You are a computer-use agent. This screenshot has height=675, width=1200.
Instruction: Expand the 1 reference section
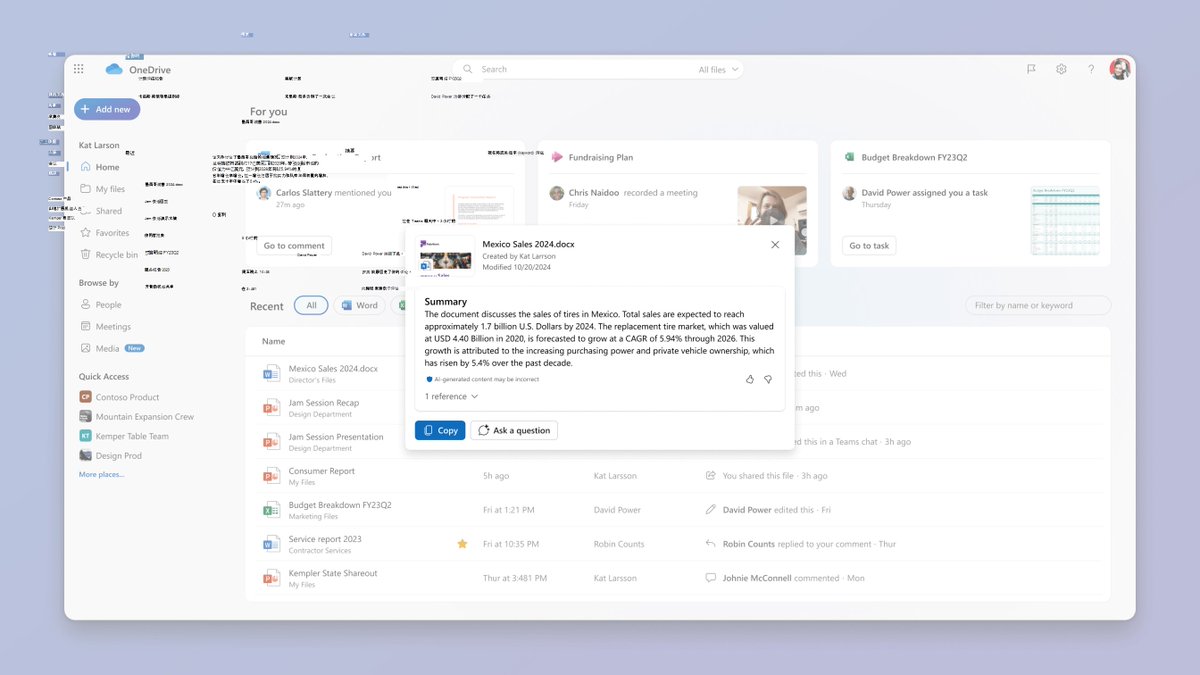451,397
